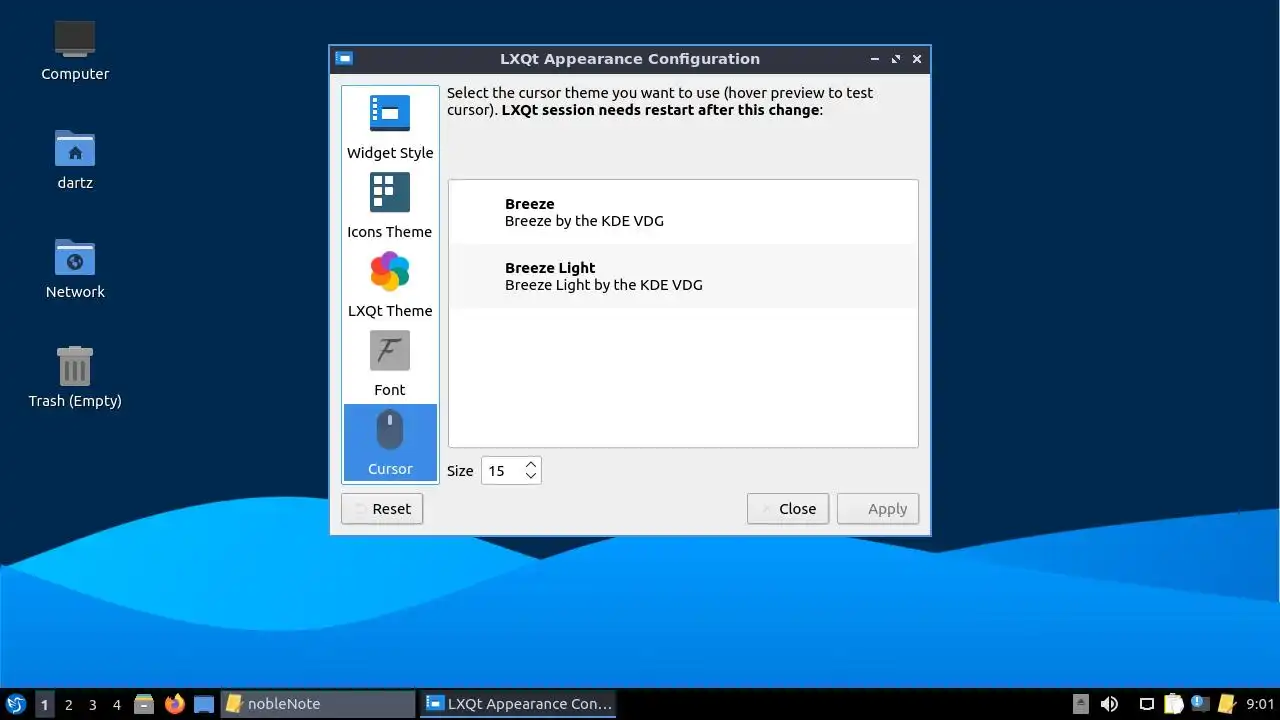Switch to virtual desktop 4
This screenshot has width=1280, height=720.
click(x=116, y=704)
